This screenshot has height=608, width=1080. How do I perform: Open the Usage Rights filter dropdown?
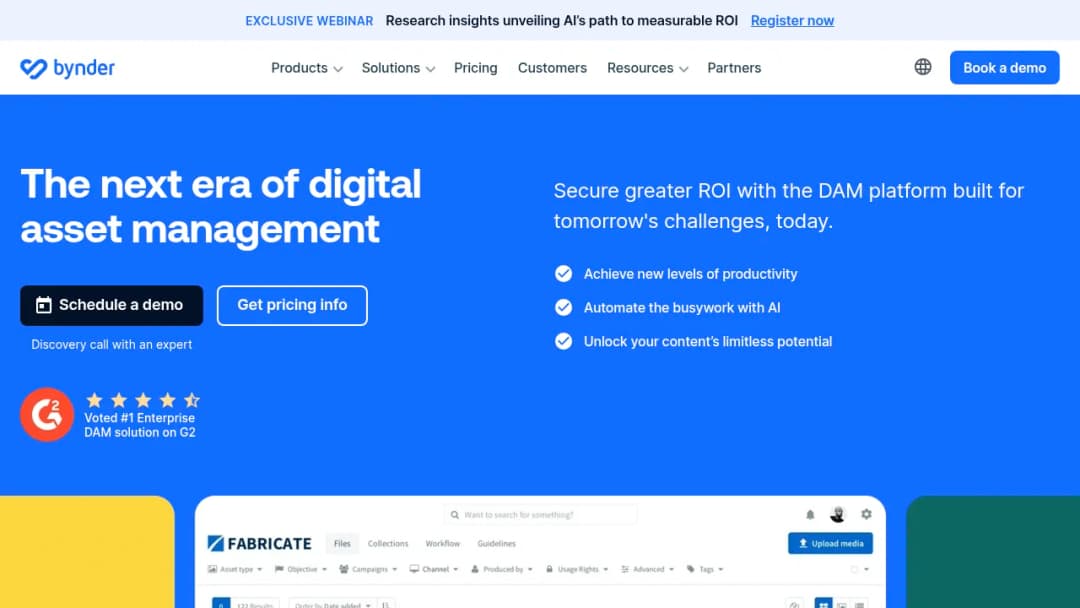pos(577,569)
